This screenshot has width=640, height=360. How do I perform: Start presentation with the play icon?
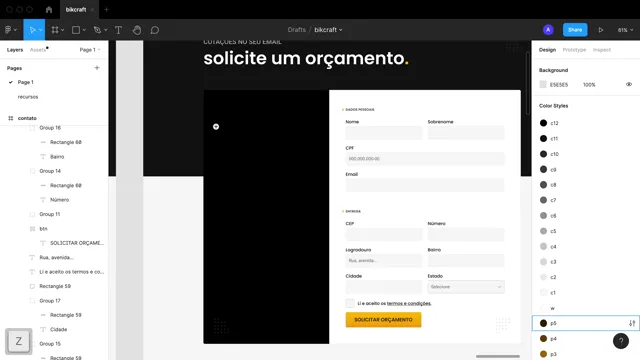(x=601, y=30)
